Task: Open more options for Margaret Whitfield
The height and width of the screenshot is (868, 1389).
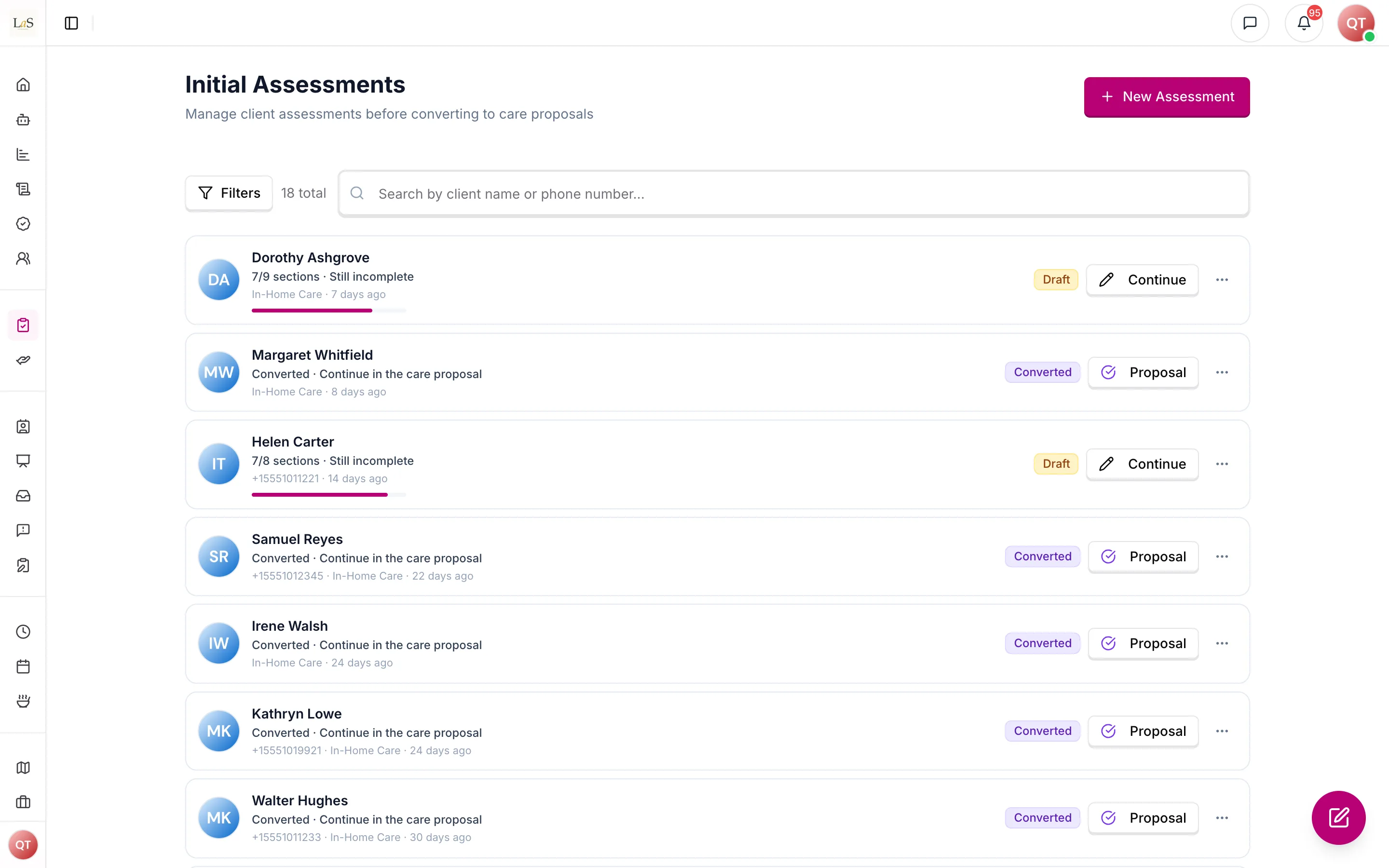Action: pos(1222,372)
